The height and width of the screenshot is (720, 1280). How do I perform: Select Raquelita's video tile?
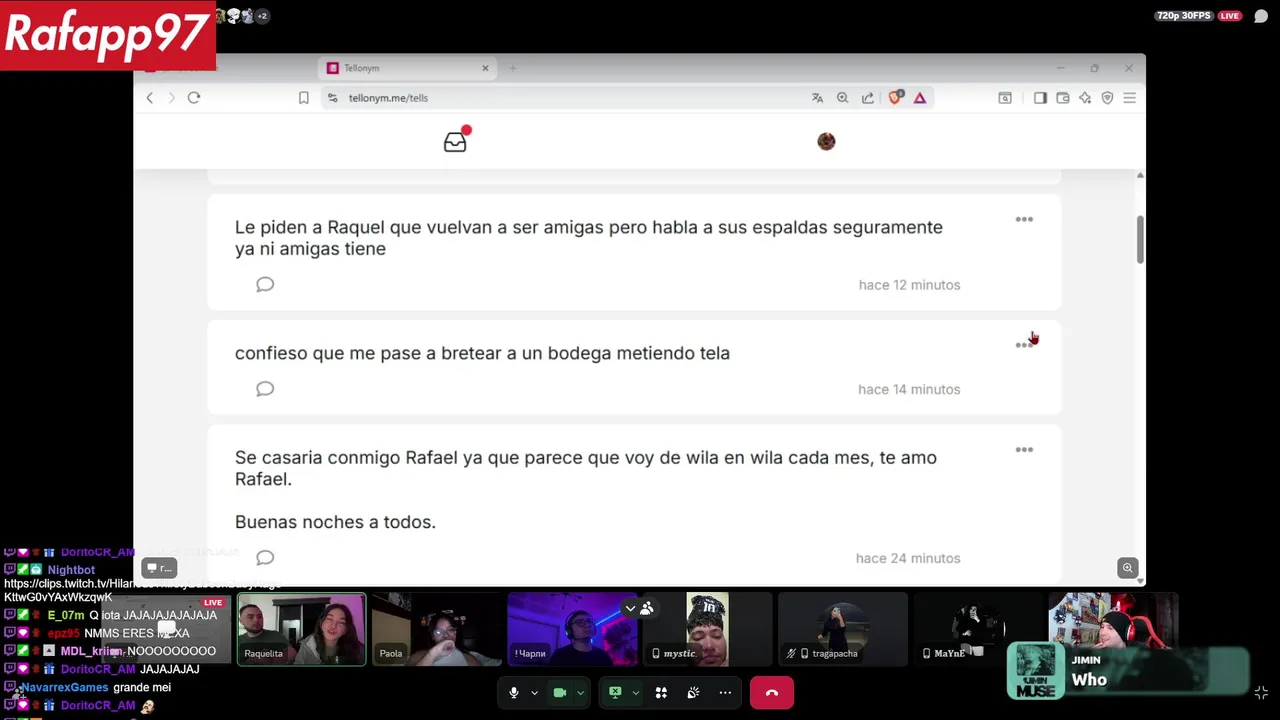pyautogui.click(x=301, y=629)
